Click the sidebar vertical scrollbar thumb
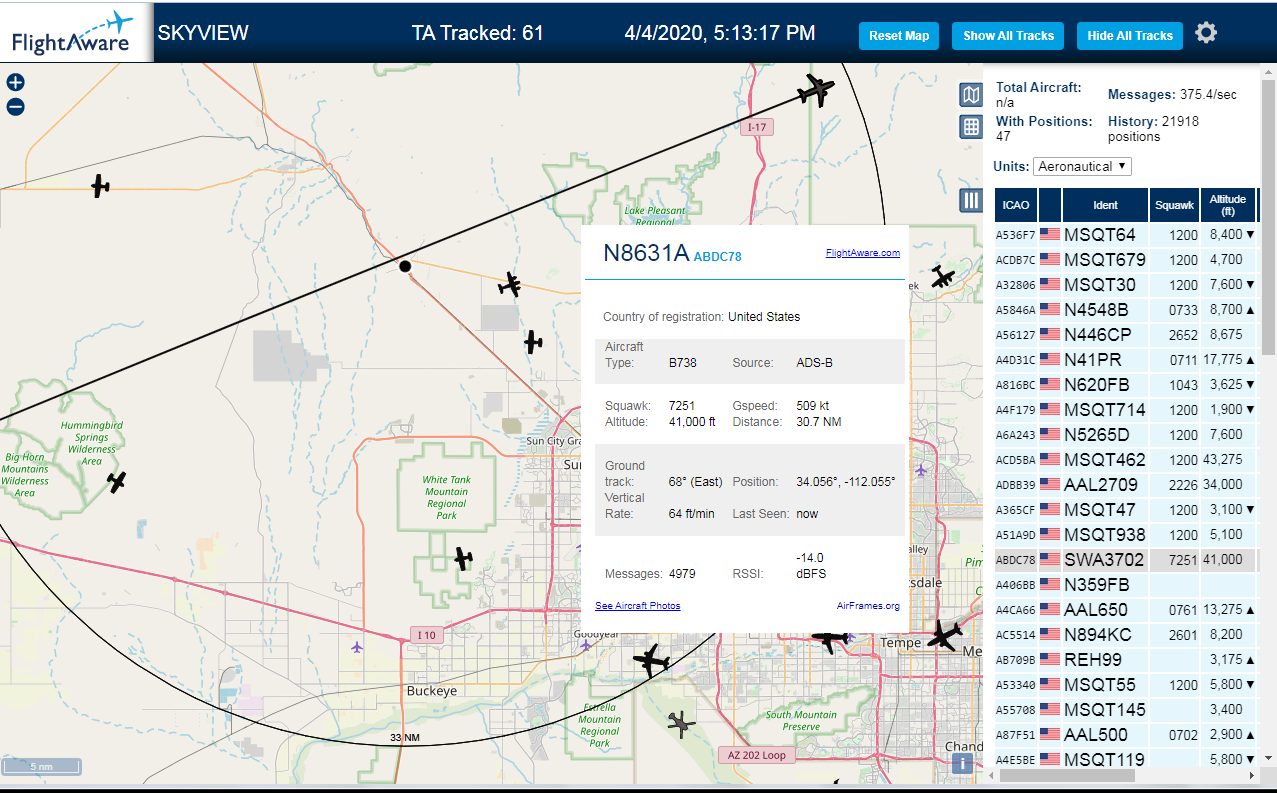The image size is (1277, 793). 1268,218
